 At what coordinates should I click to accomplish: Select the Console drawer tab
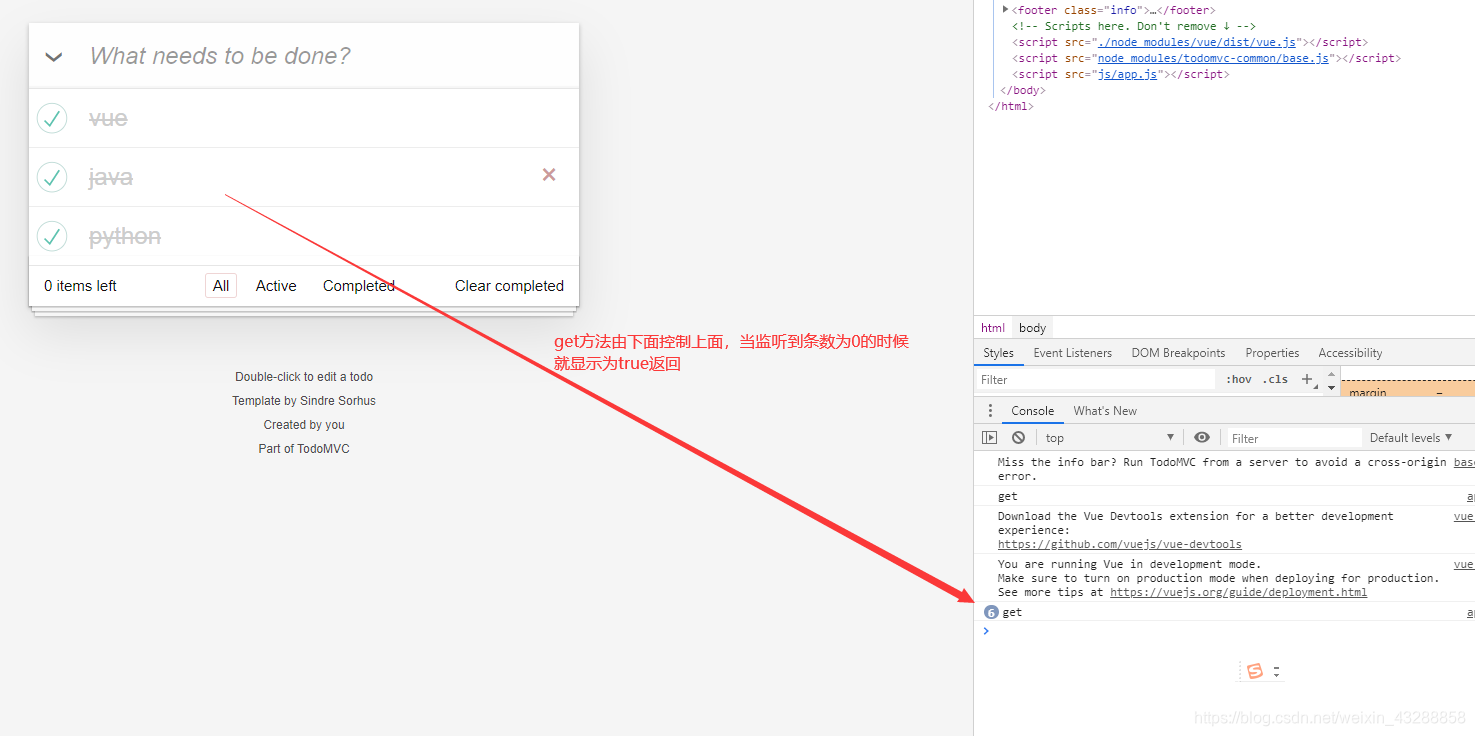coord(1032,411)
